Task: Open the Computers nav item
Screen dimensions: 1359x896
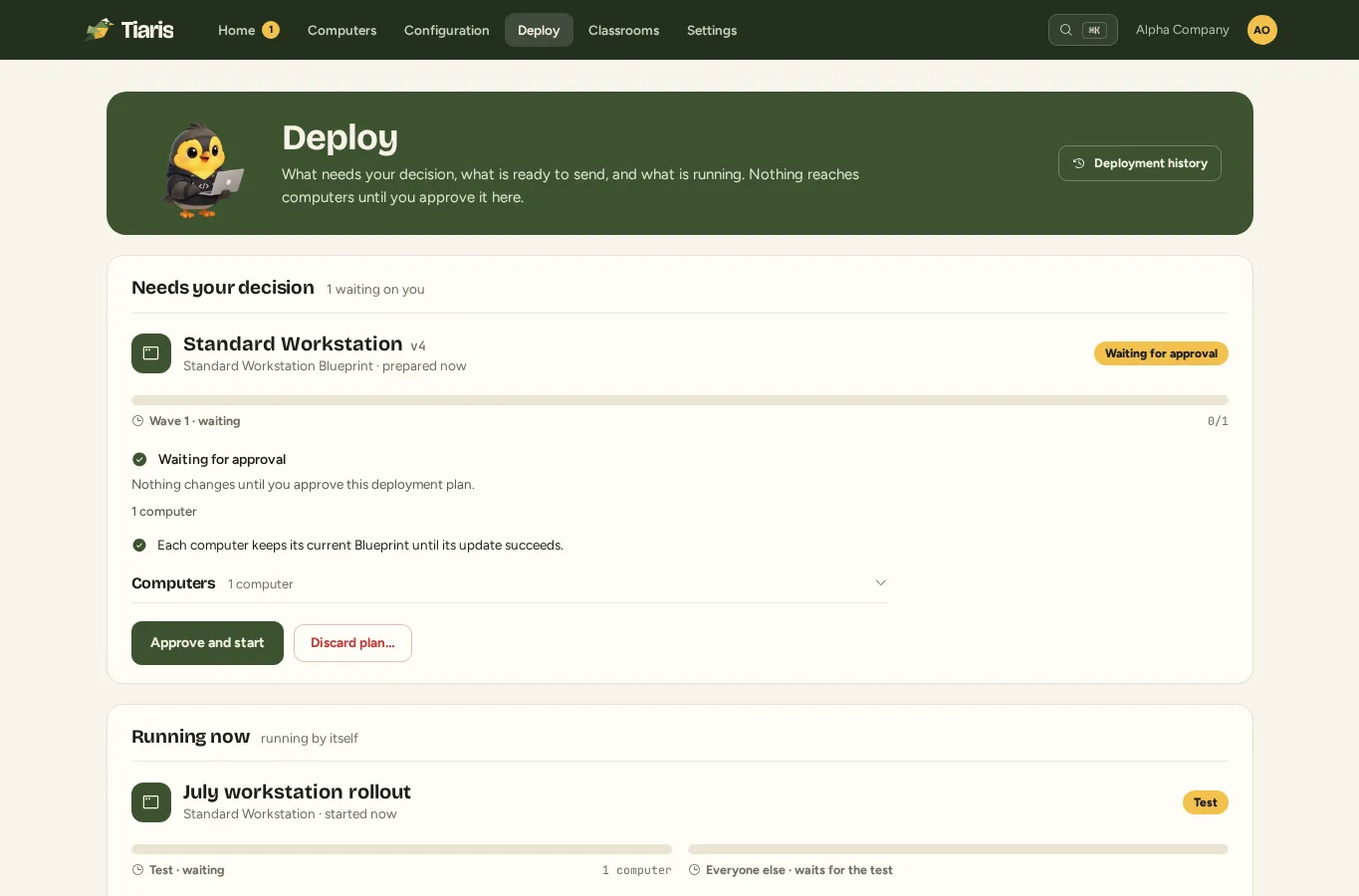Action: tap(341, 30)
